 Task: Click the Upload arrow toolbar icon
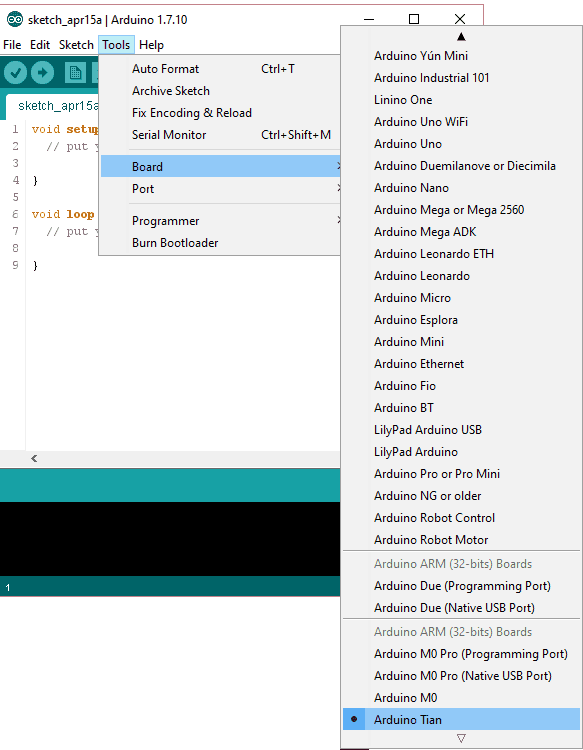(x=43, y=73)
